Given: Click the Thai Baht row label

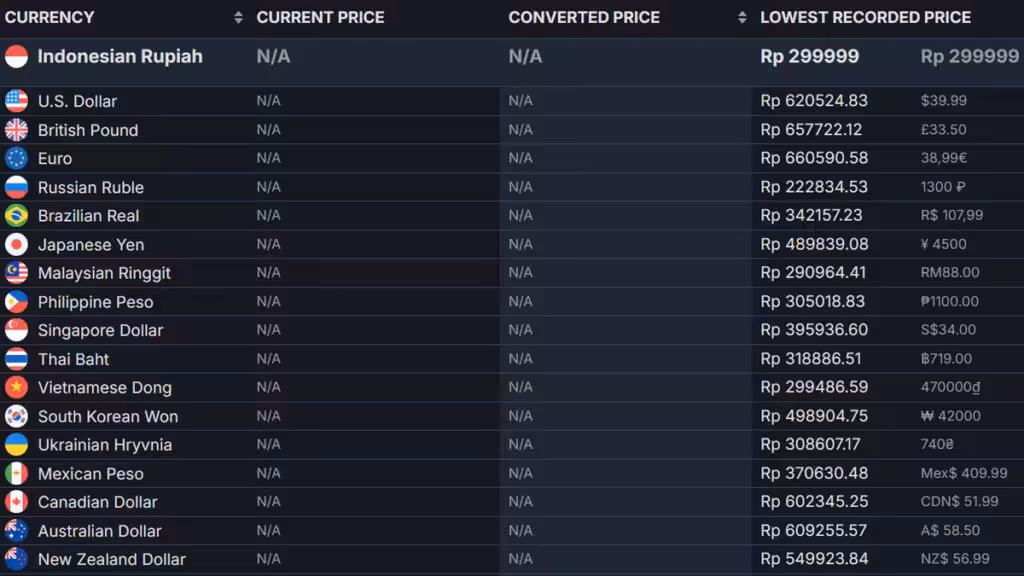Looking at the screenshot, I should [73, 359].
